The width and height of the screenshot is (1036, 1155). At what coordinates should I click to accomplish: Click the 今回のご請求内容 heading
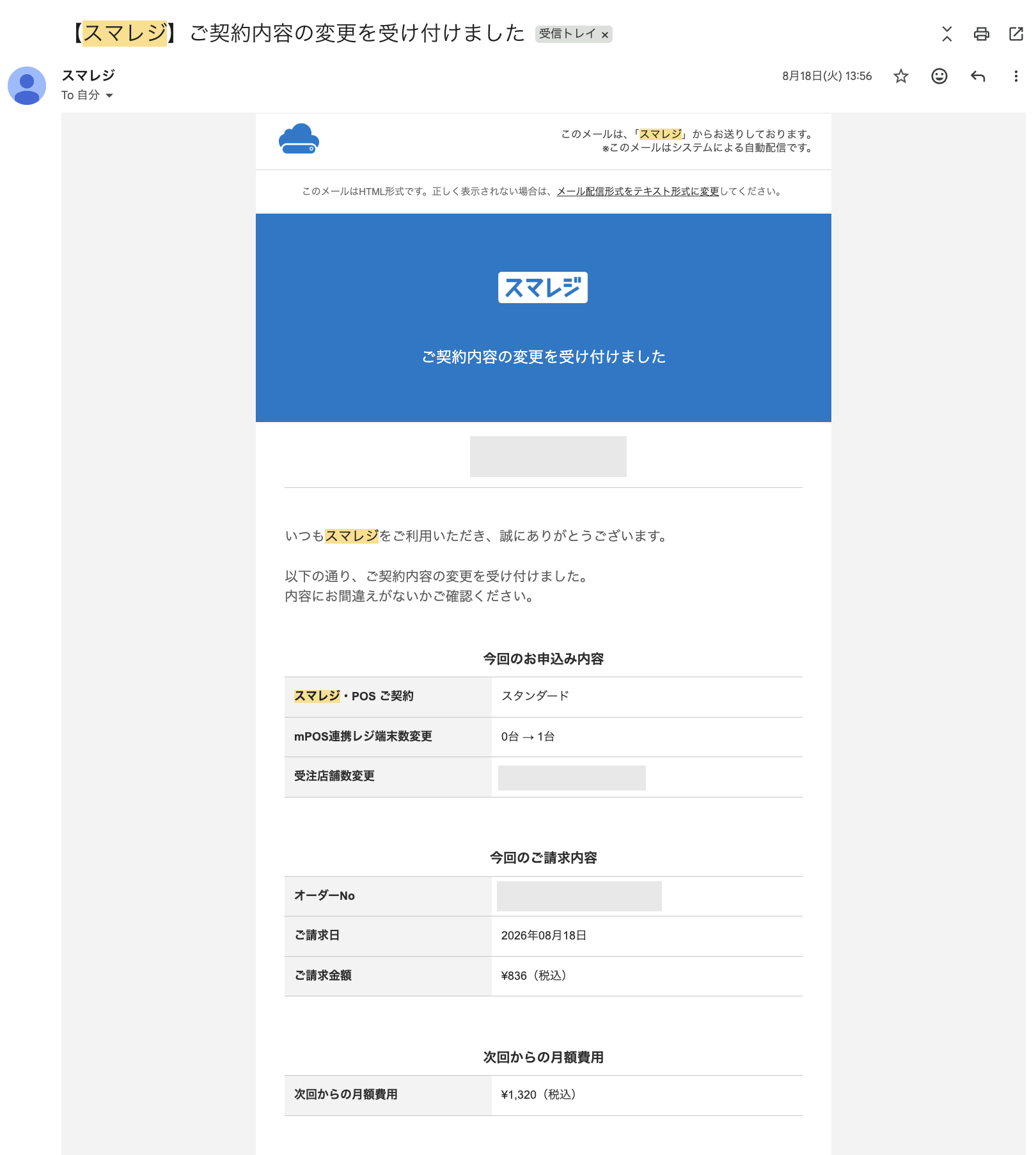point(544,858)
